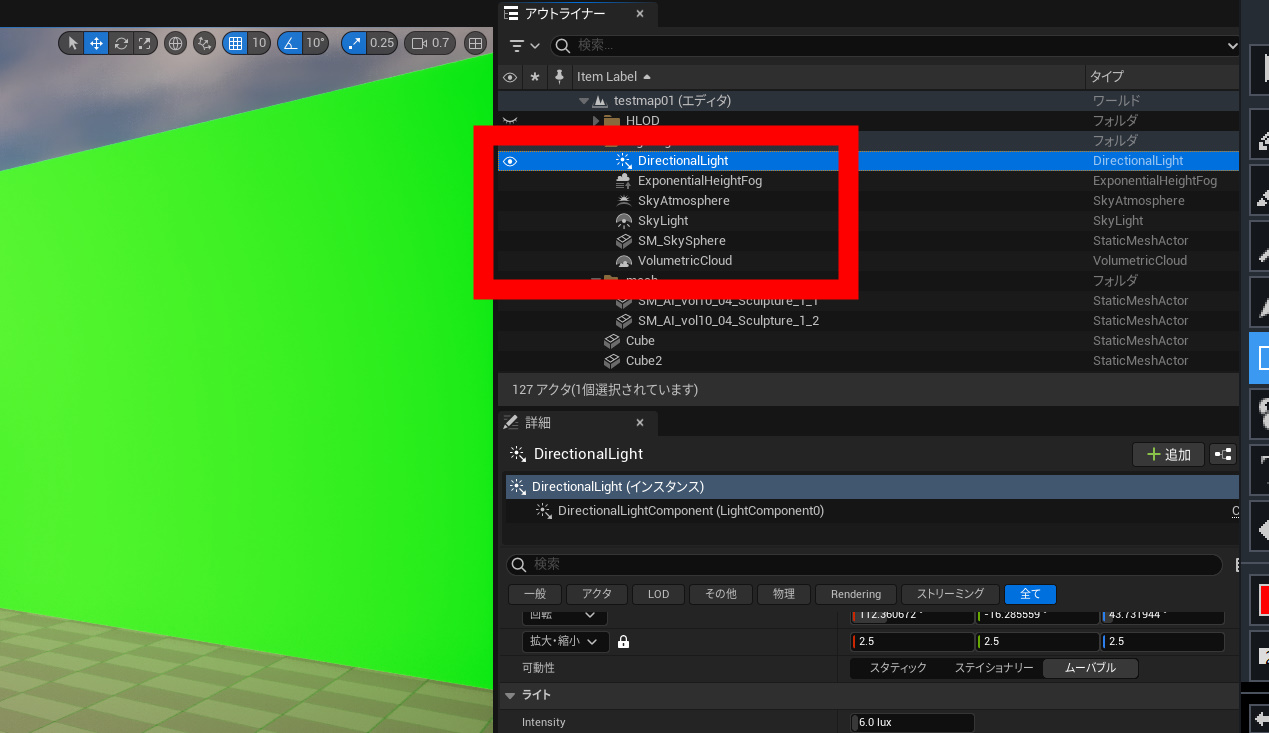
Task: Open camera speed setting showing 0.7
Action: [x=430, y=43]
